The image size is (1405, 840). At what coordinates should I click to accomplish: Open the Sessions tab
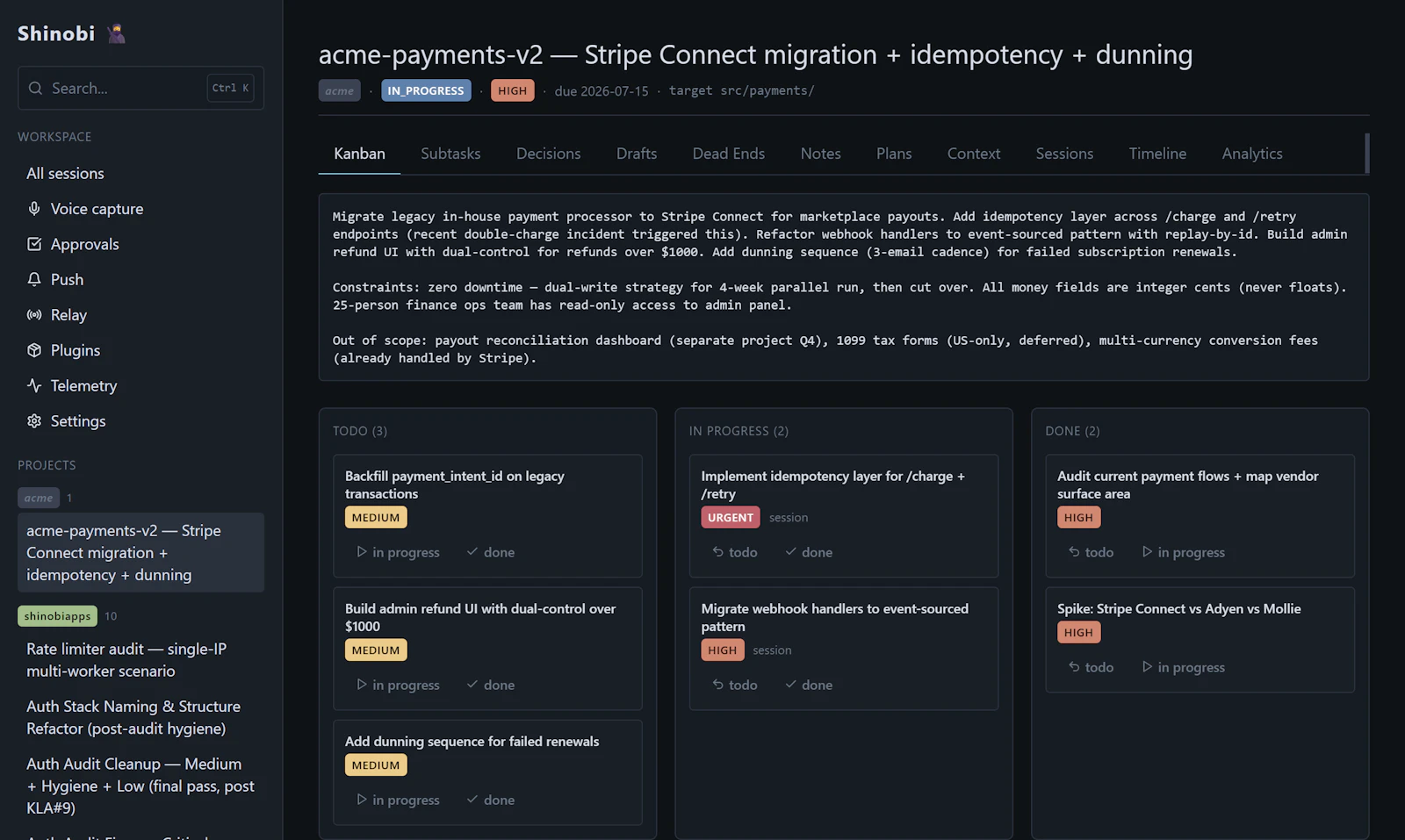pos(1064,154)
